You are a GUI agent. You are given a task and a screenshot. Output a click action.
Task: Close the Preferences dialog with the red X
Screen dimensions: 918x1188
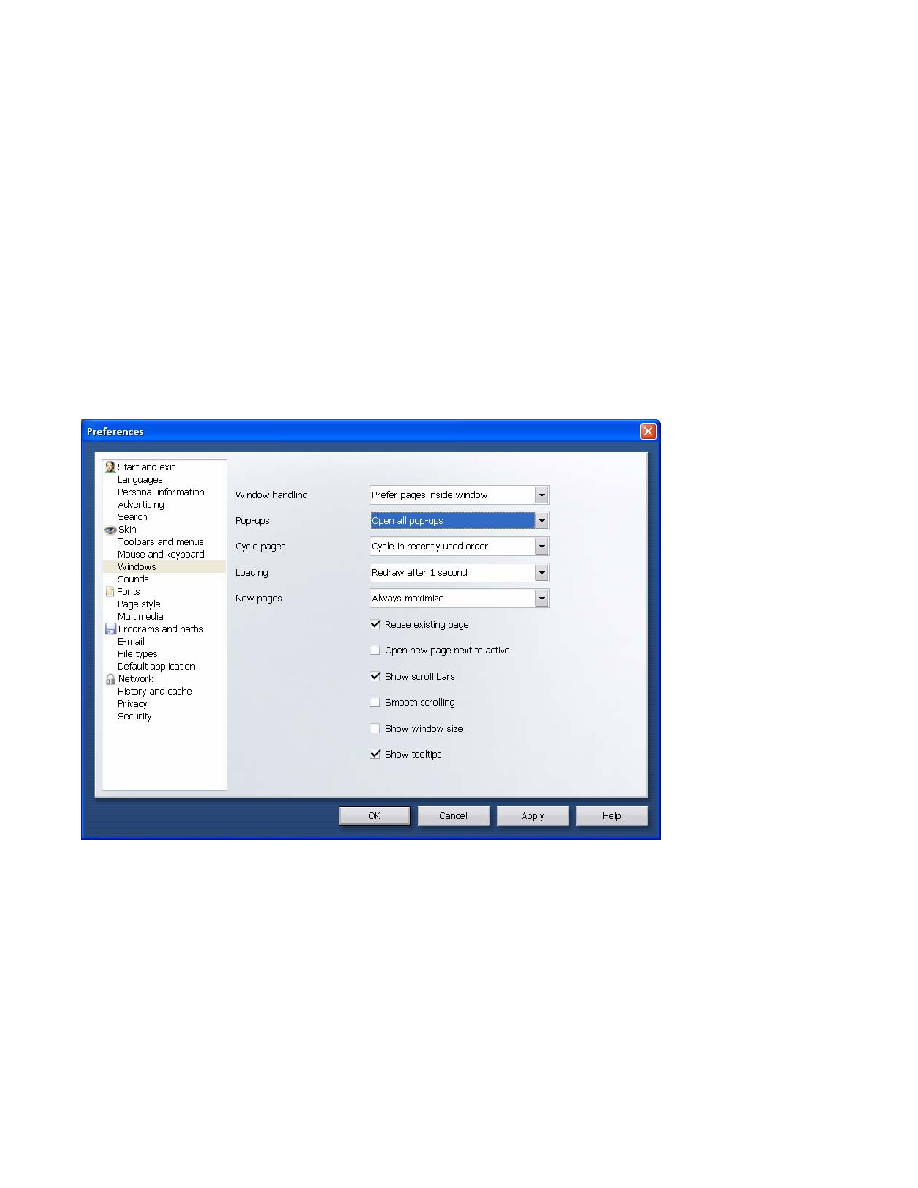click(x=648, y=431)
